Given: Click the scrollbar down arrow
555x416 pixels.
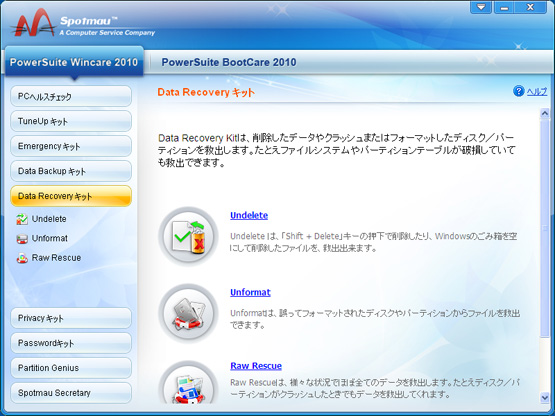Looking at the screenshot, I should pyautogui.click(x=545, y=398).
